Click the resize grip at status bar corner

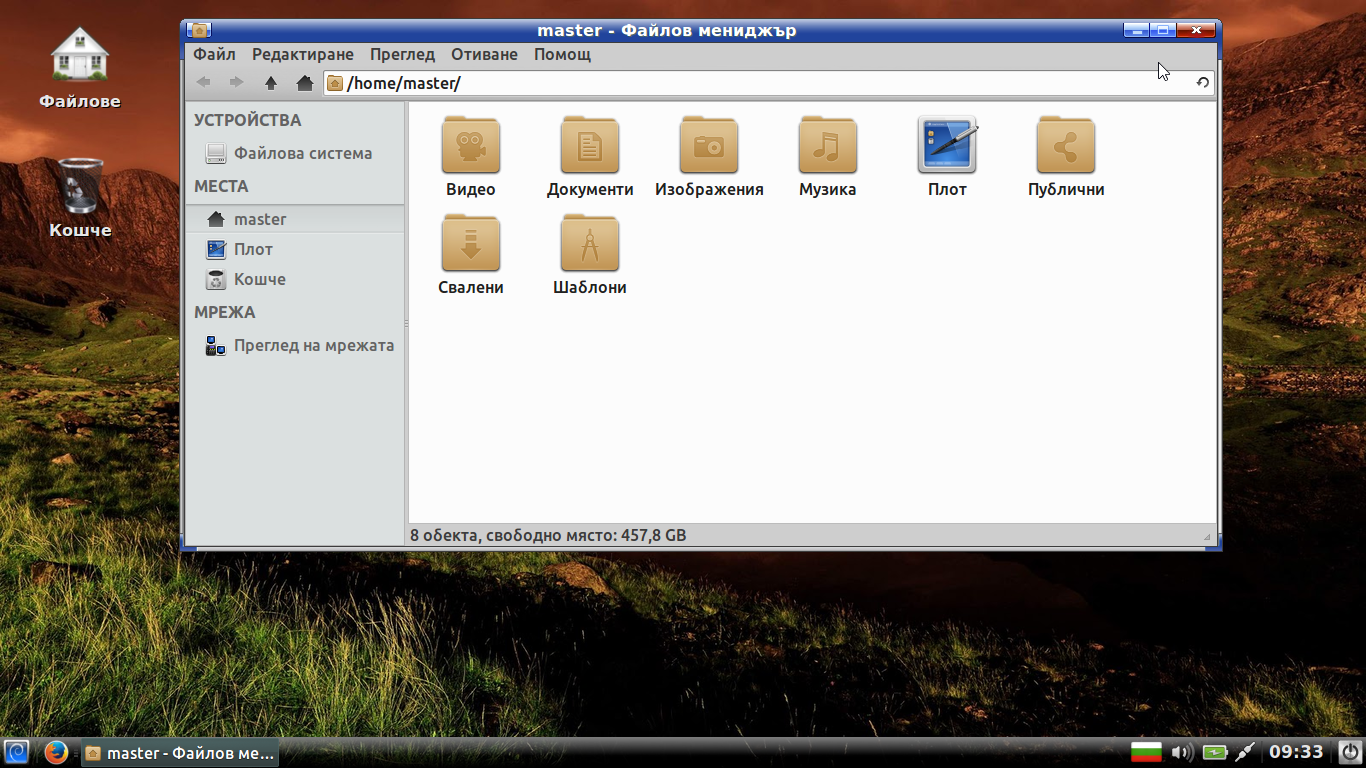(1208, 537)
